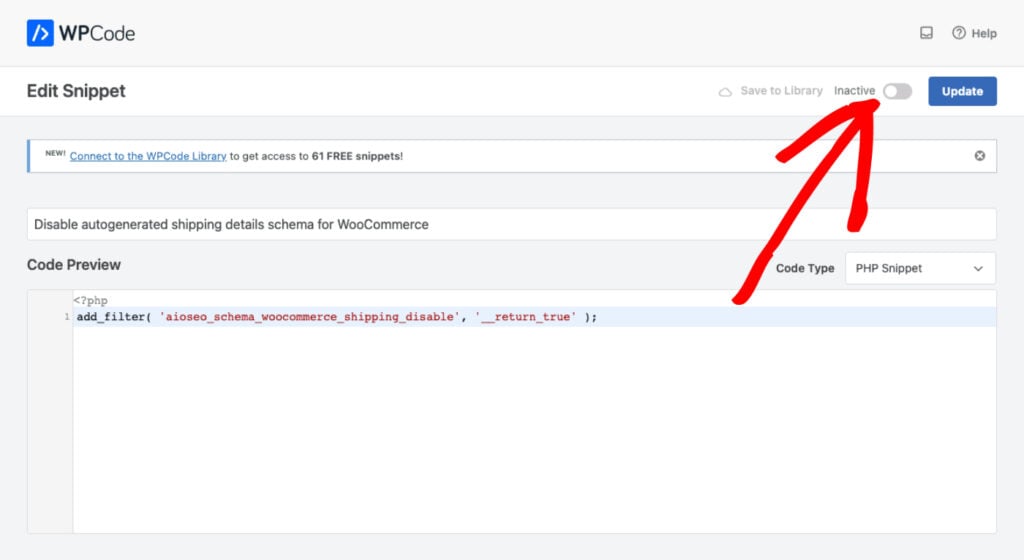Screen dimensions: 1024x560
Task: Click Connect to the WPCode Library link
Action: click(x=148, y=156)
